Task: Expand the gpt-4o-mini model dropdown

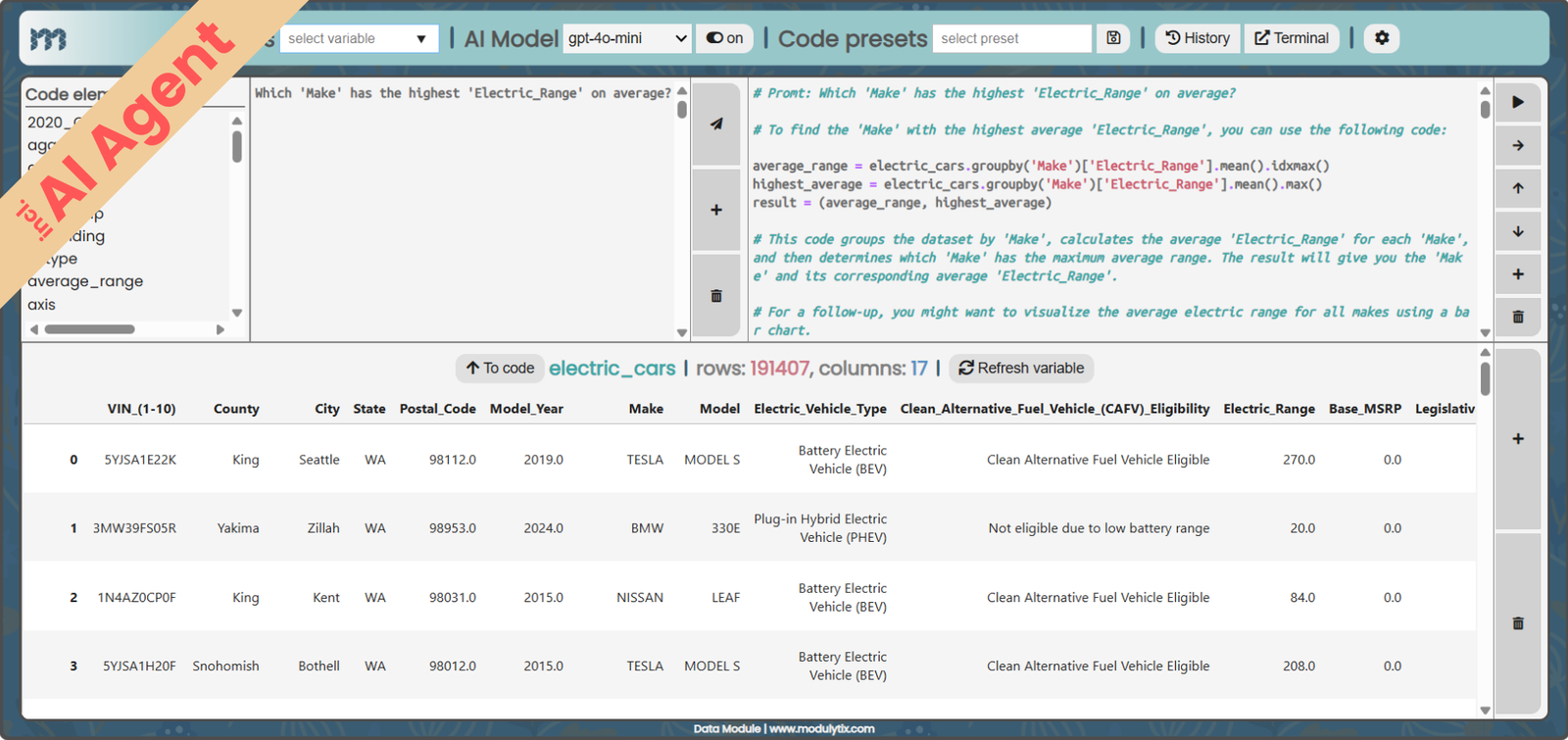Action: 627,38
